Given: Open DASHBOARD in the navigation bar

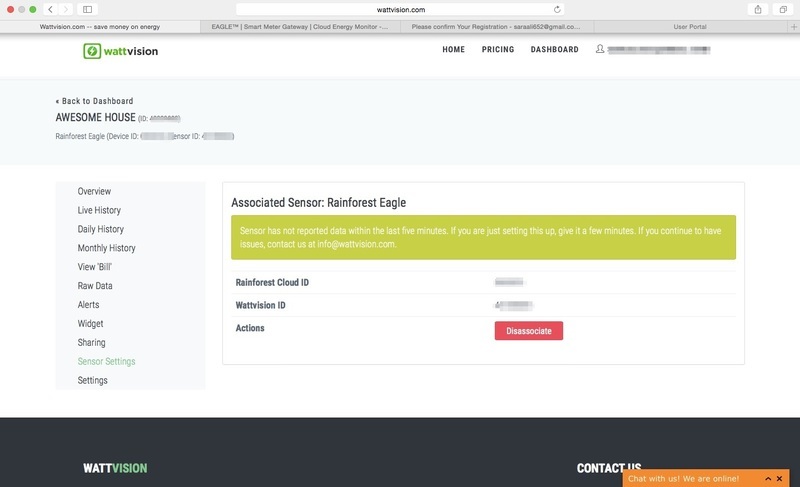Looking at the screenshot, I should 555,49.
